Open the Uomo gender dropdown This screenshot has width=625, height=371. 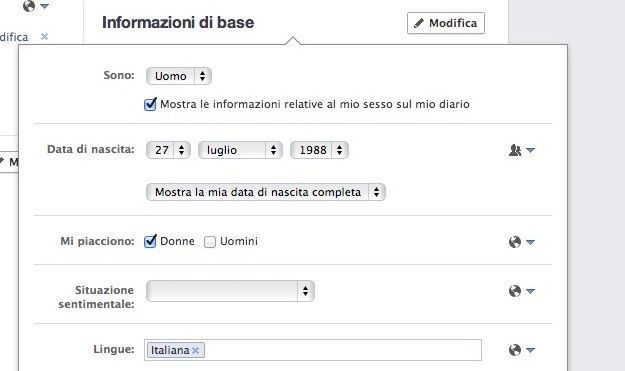[x=179, y=76]
